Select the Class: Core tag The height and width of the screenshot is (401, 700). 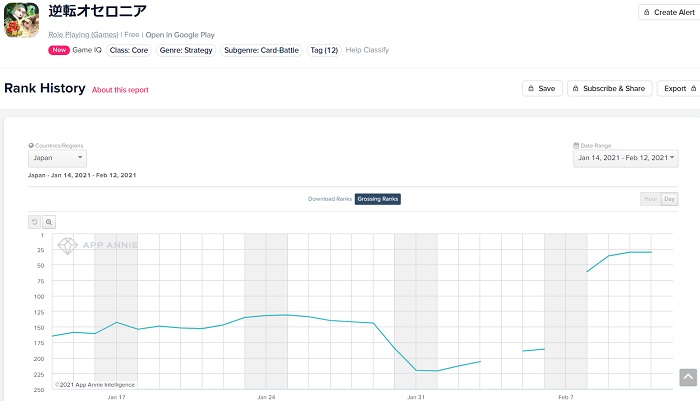point(129,50)
